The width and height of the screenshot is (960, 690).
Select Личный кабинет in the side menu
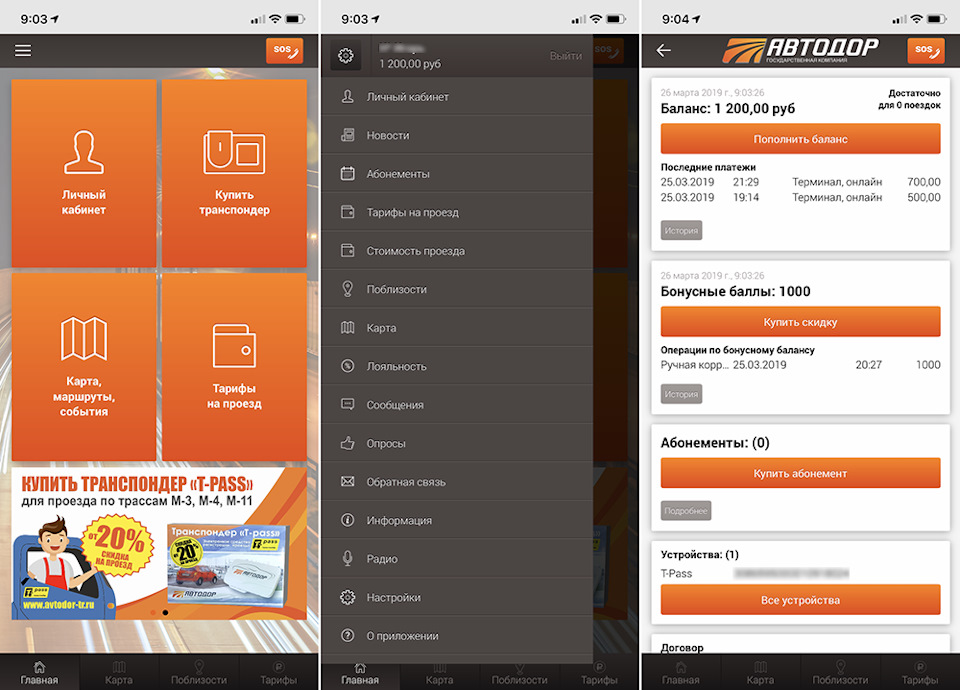click(457, 97)
